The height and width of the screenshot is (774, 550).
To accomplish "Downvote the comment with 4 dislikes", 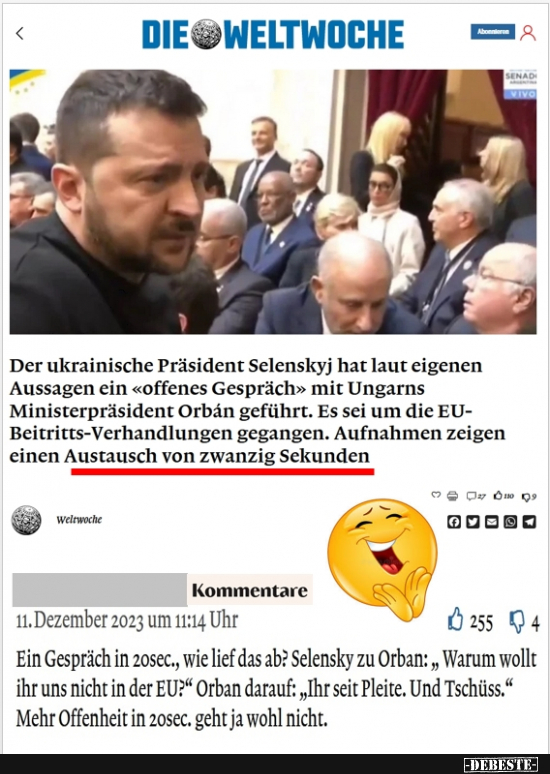I will (517, 621).
